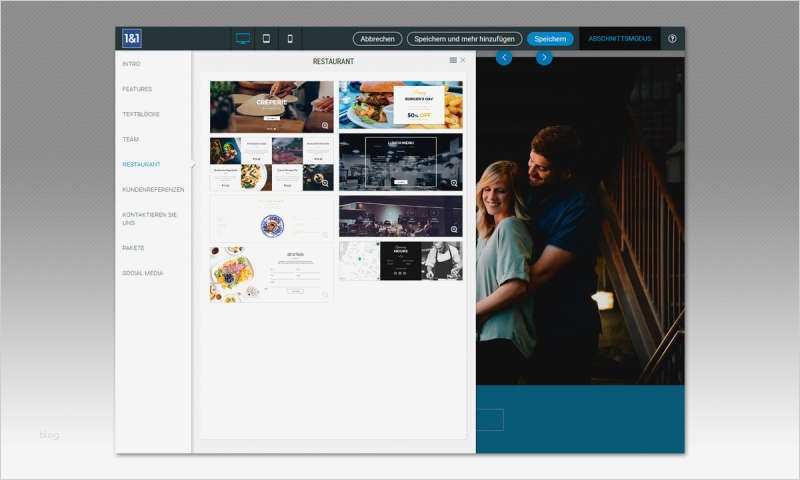Click the previous section blue arrow

(x=504, y=57)
